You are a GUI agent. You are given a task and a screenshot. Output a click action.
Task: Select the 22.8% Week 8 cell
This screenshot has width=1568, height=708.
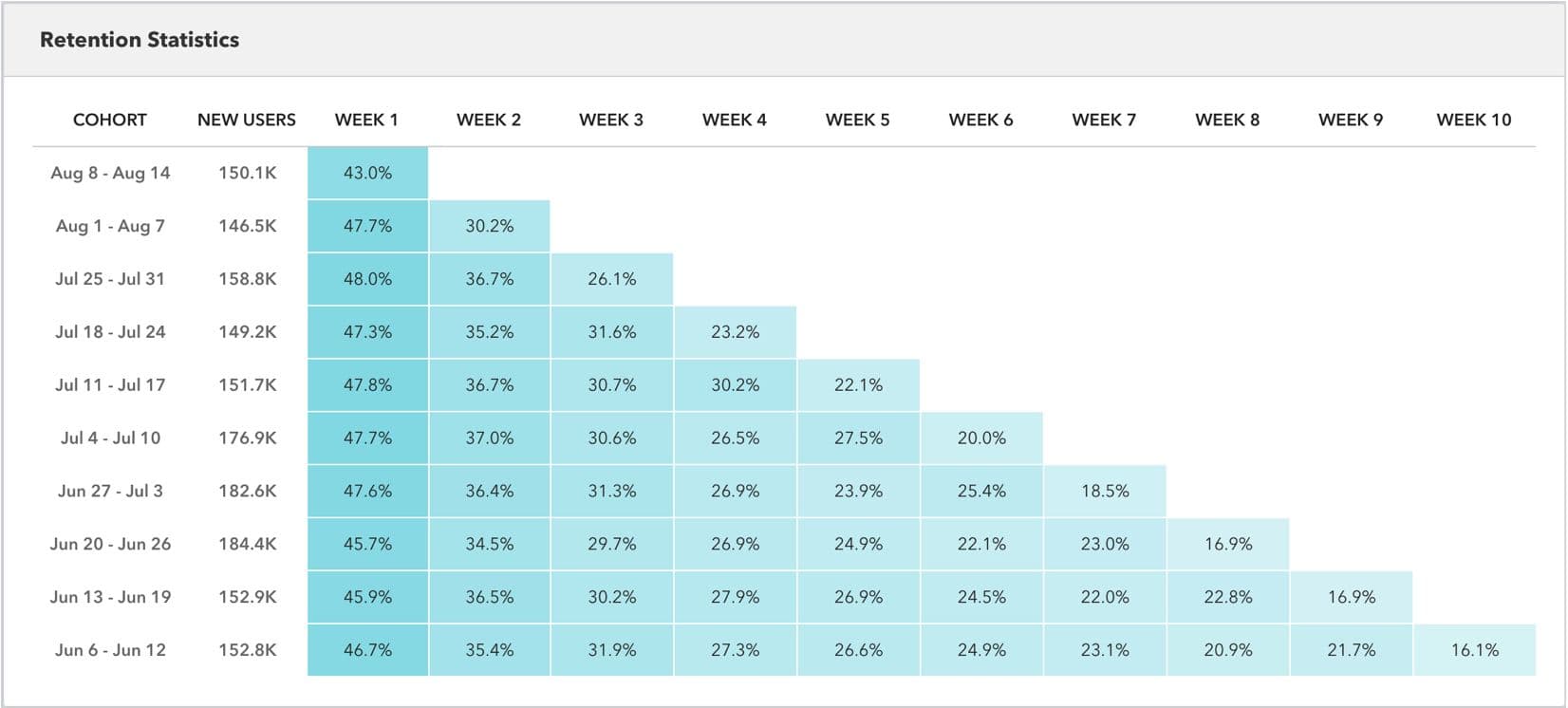[1228, 597]
